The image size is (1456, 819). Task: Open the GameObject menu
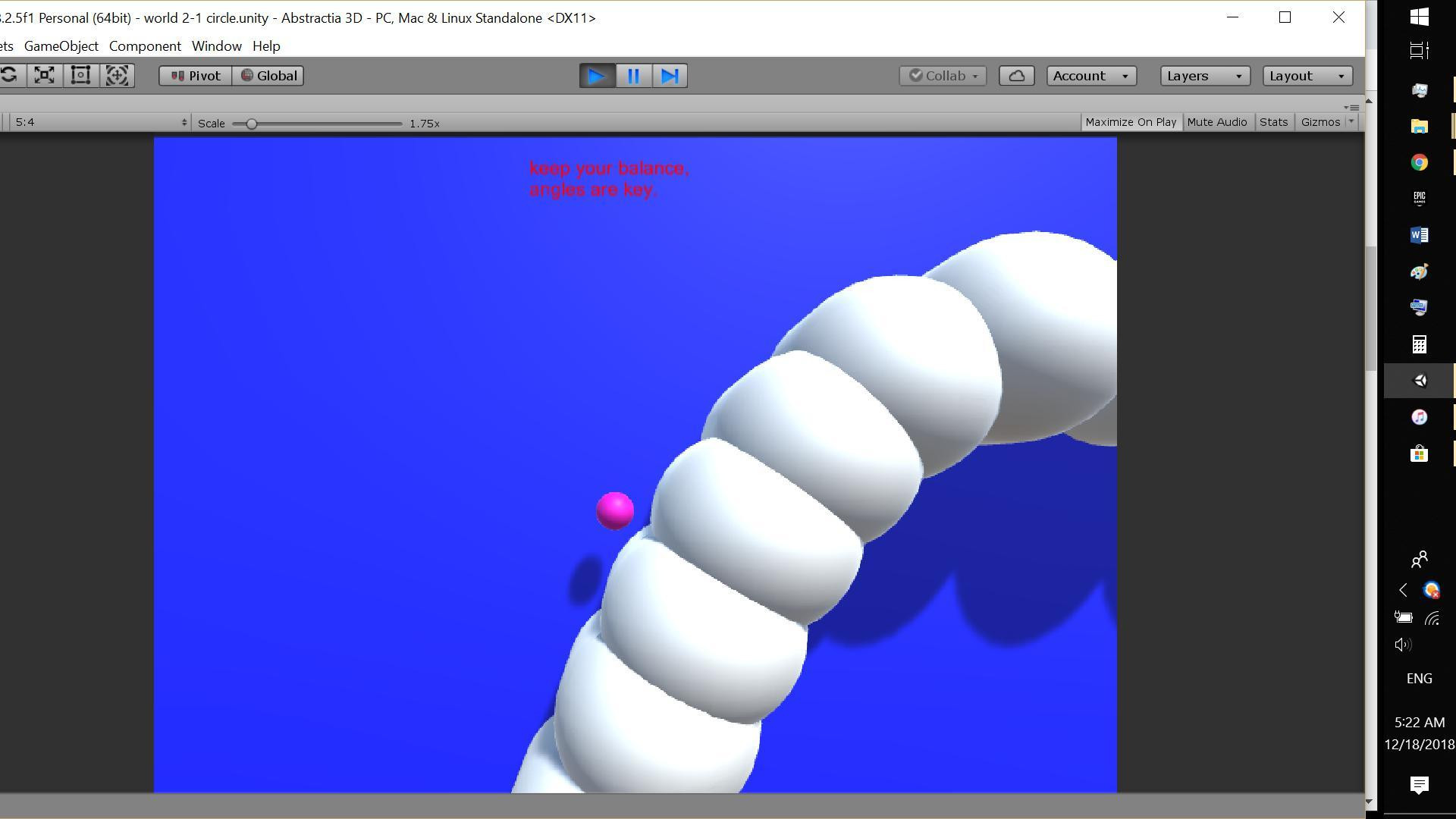(x=61, y=46)
